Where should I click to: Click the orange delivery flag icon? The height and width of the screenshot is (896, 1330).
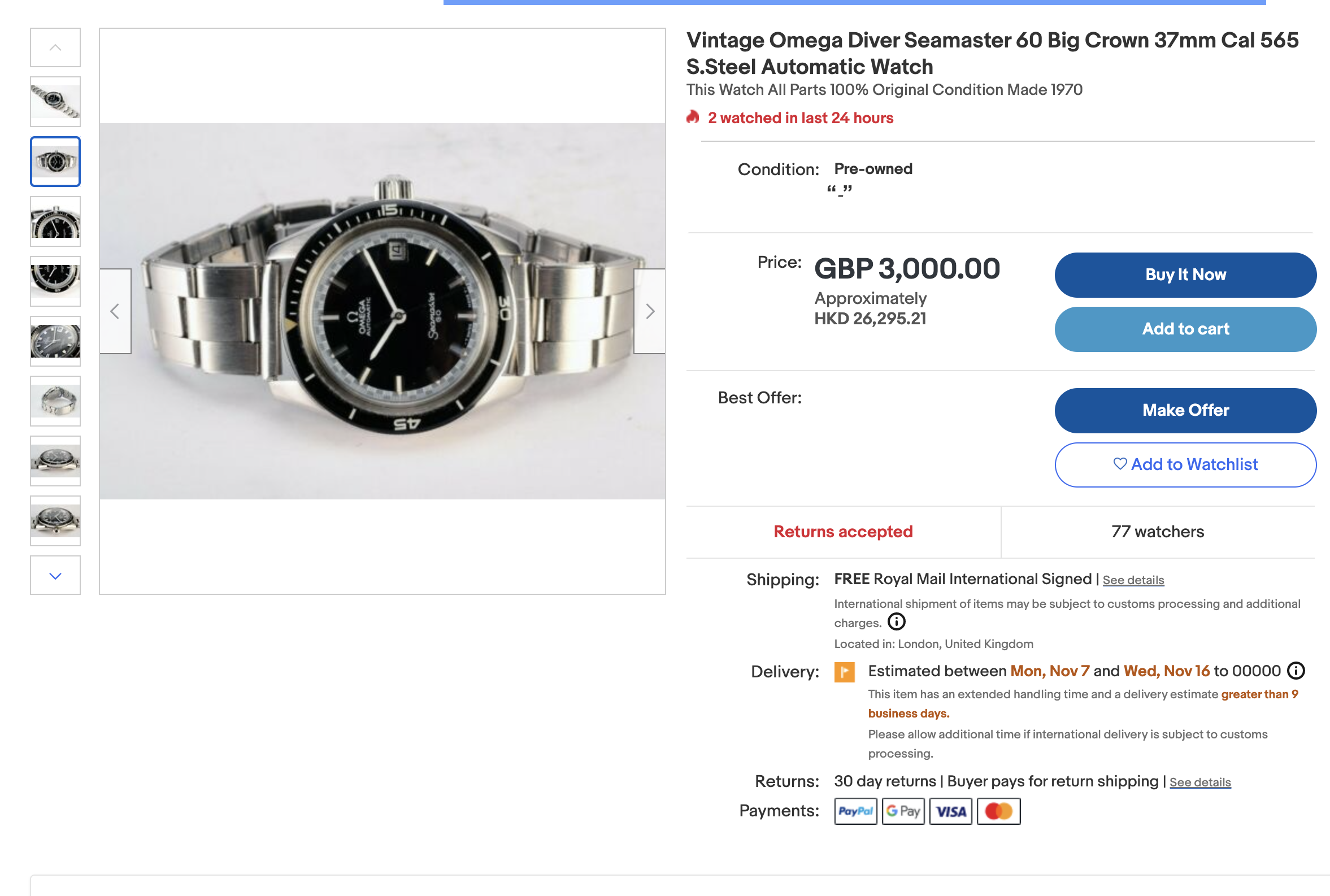tap(844, 671)
